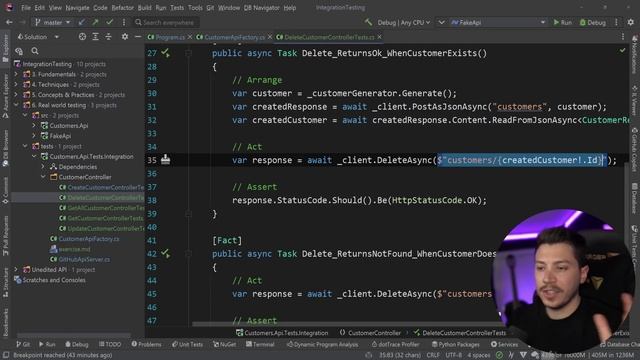
Task: Hide the Solution panel with minus icon
Action: pos(138,37)
